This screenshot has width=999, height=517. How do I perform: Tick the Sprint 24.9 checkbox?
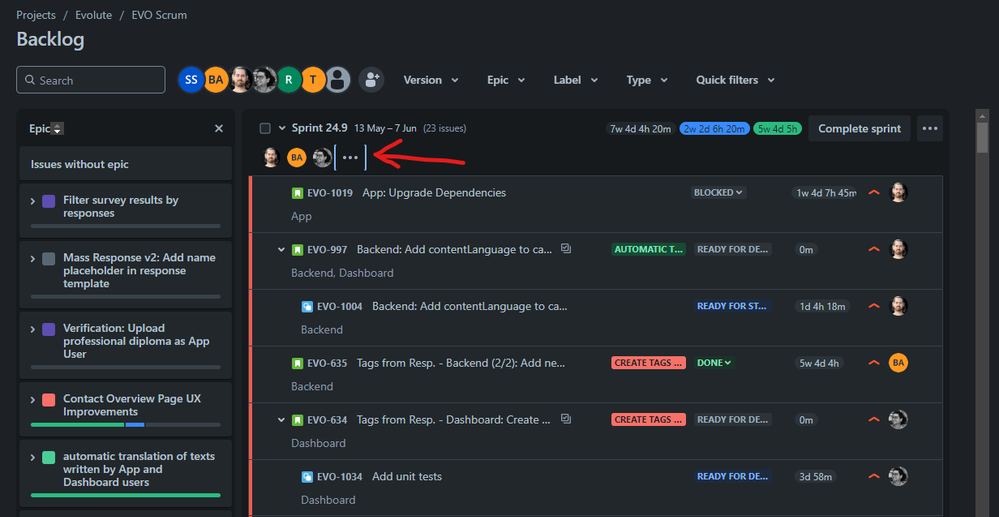pyautogui.click(x=265, y=129)
